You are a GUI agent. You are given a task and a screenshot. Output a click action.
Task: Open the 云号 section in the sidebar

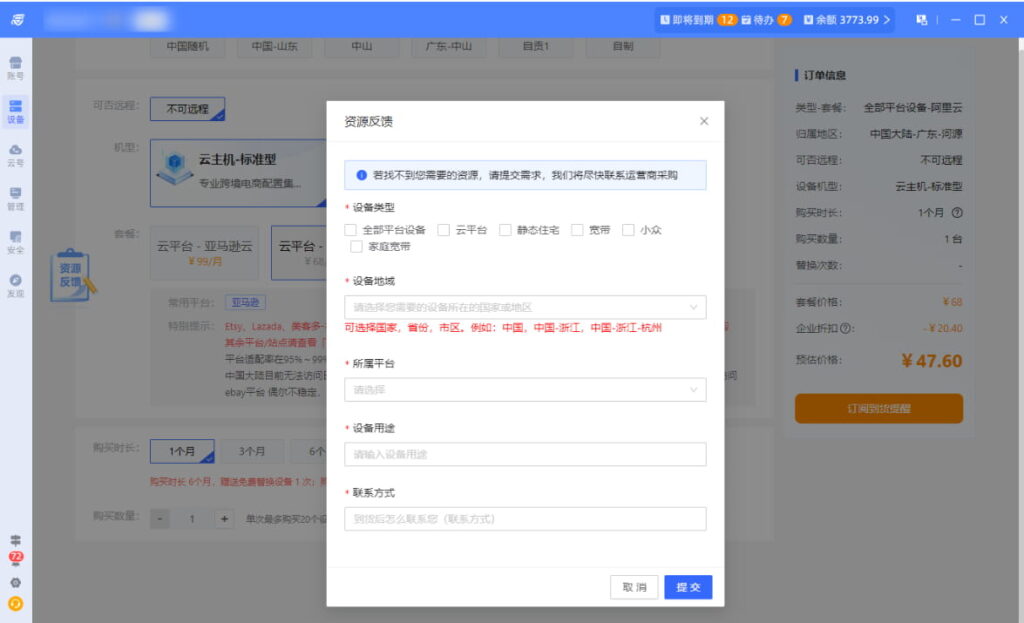[16, 155]
